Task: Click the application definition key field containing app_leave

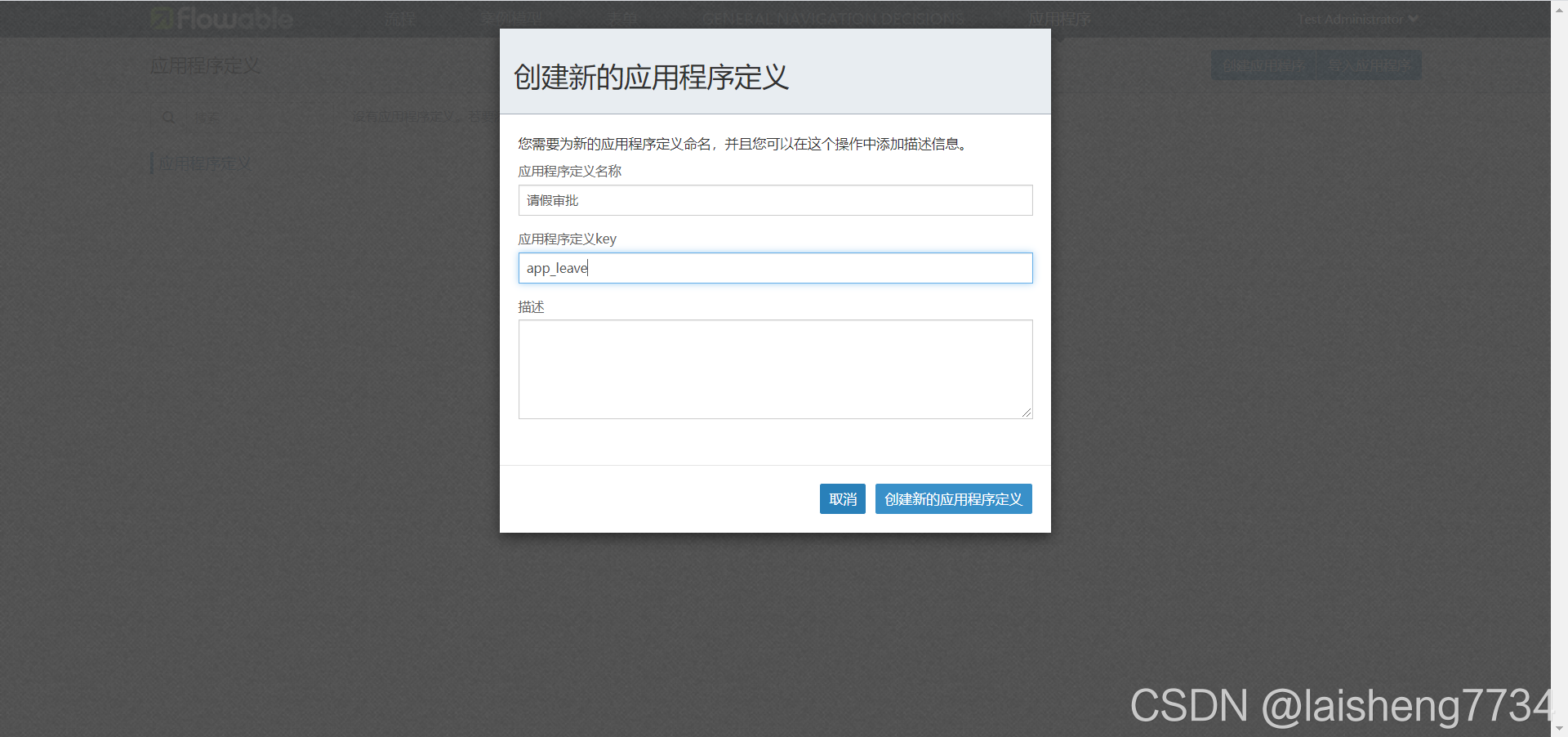Action: (775, 268)
